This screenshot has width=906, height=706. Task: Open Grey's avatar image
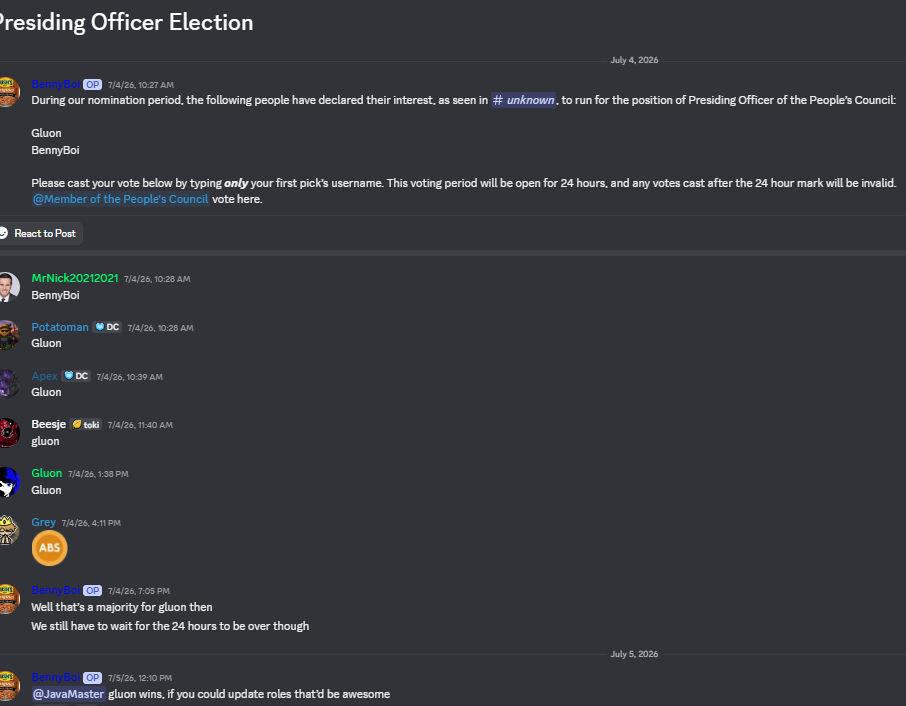click(x=9, y=530)
